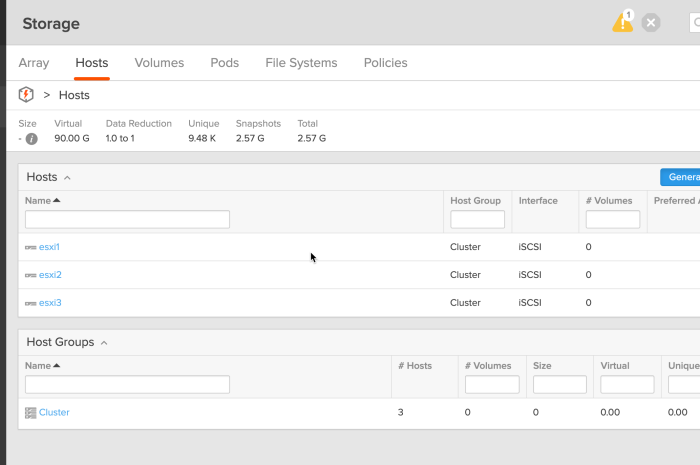The width and height of the screenshot is (700, 465).
Task: Click the Size info icon
Action: point(31,138)
